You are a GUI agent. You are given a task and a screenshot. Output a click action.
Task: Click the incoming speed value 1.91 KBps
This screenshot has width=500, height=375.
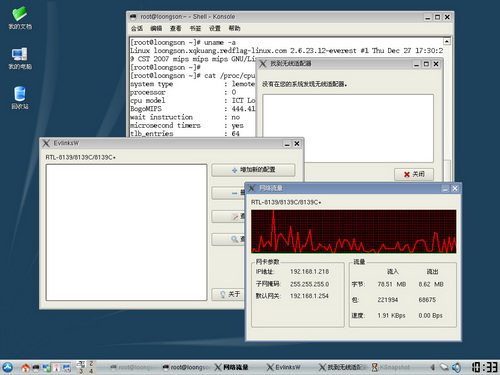pyautogui.click(x=391, y=315)
